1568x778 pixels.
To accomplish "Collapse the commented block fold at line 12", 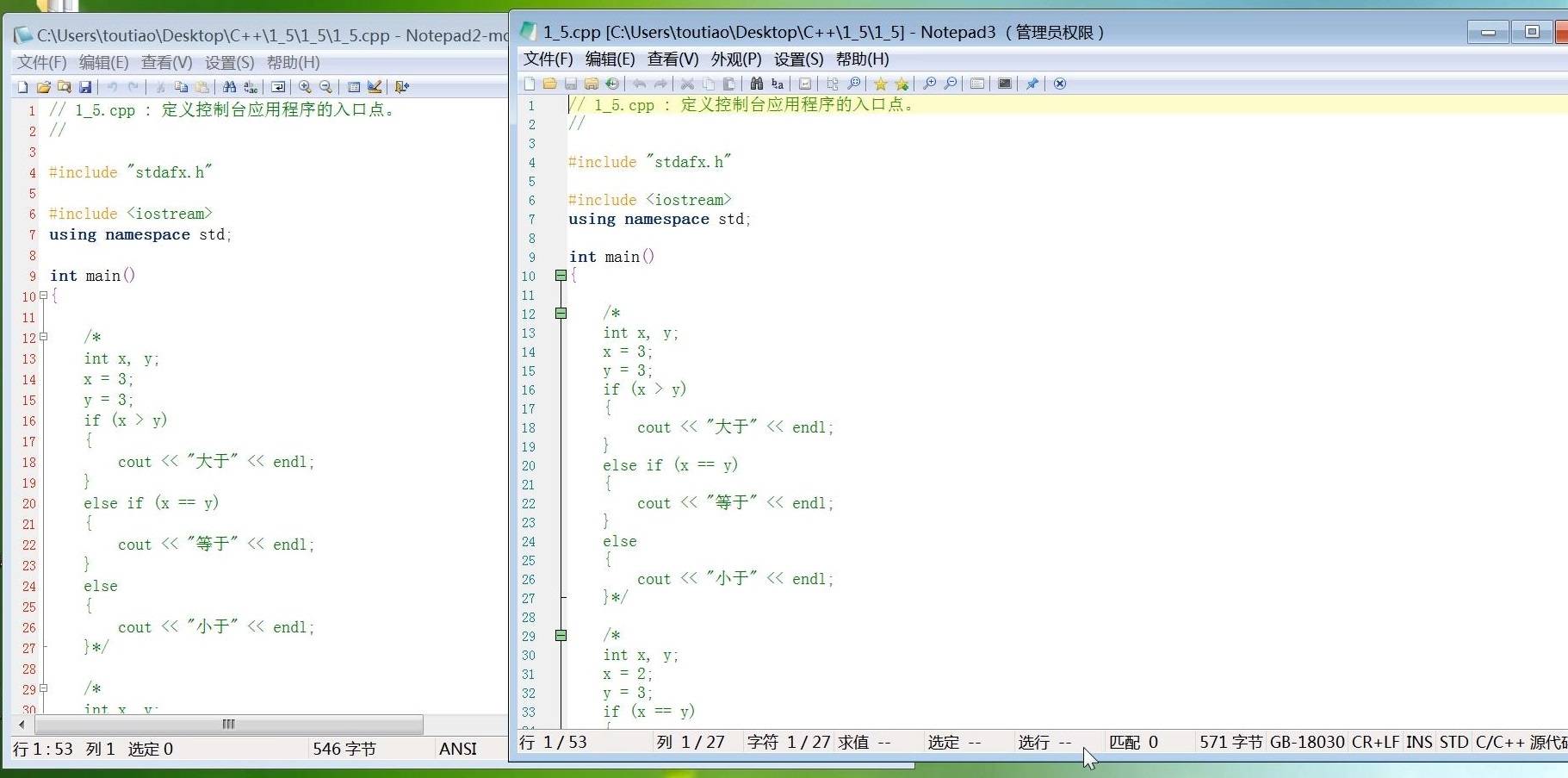I will [x=561, y=314].
